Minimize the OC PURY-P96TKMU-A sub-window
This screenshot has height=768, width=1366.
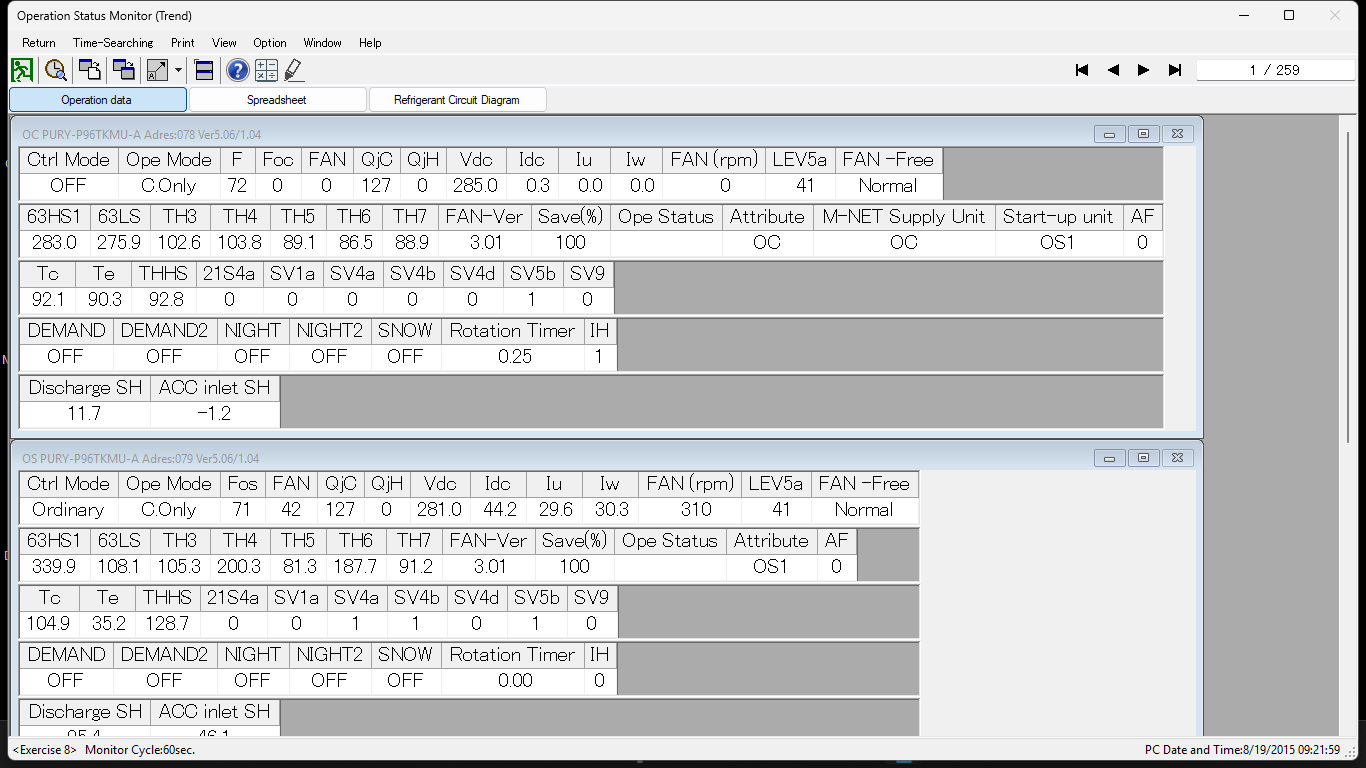[x=1109, y=134]
